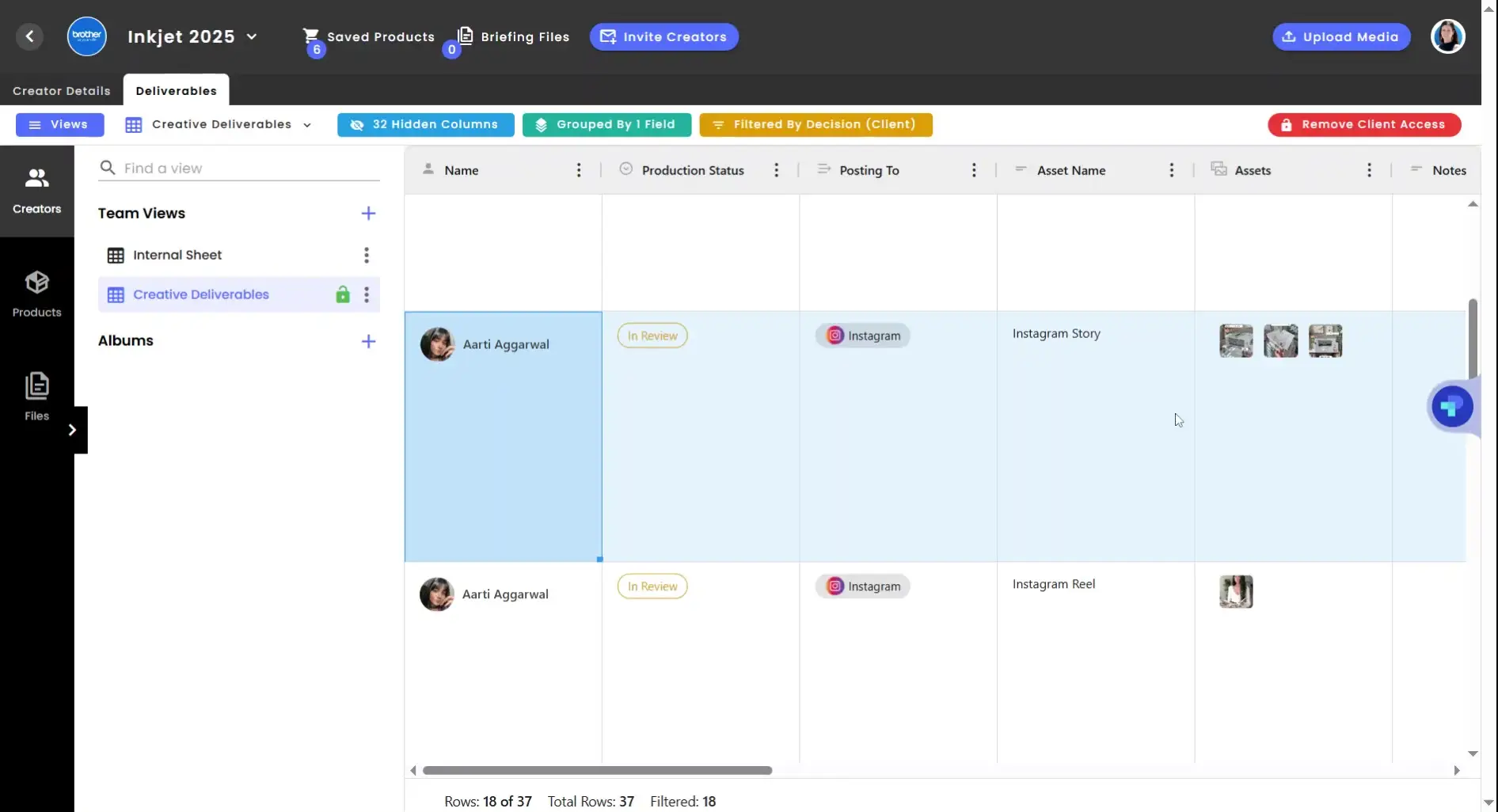The image size is (1498, 812).
Task: Open Briefing Files from the top bar
Action: 513,36
